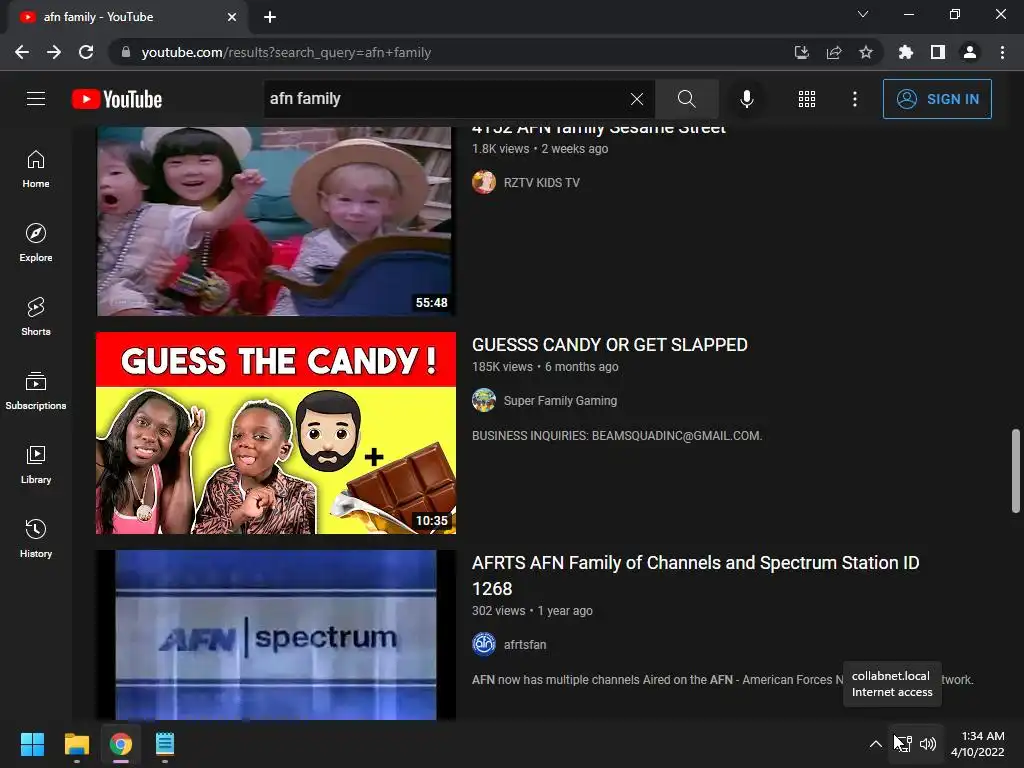Visit the RZTV KIDS TV channel
The height and width of the screenshot is (768, 1024).
pyautogui.click(x=541, y=183)
